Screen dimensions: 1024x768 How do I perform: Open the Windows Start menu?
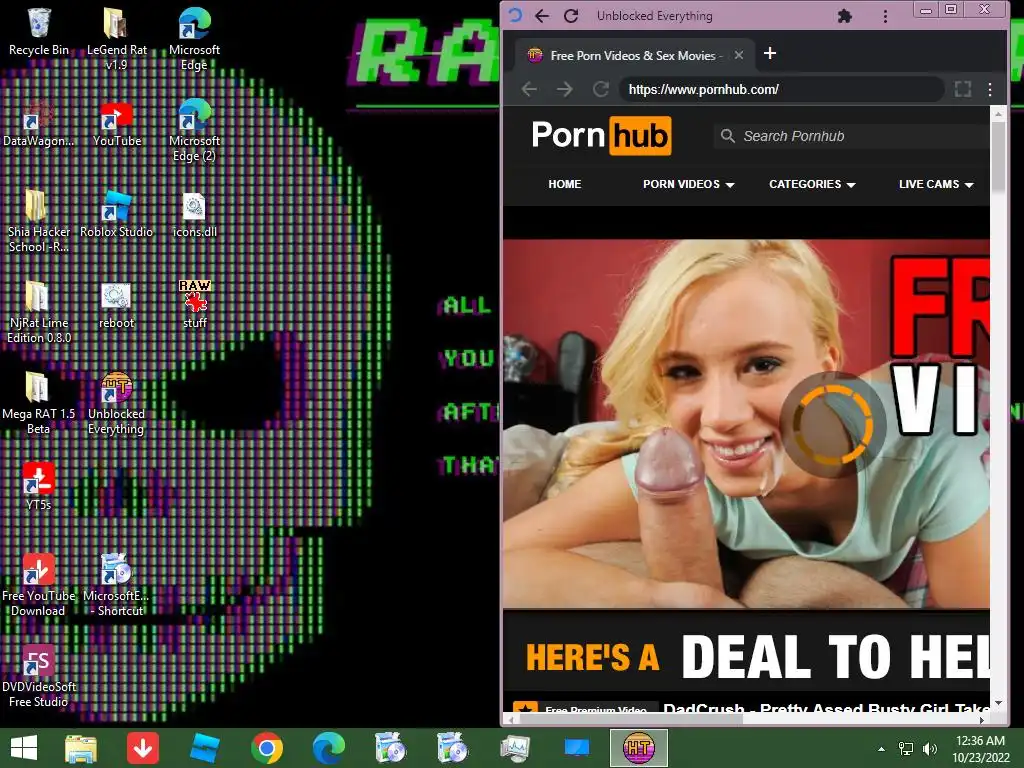pos(24,748)
